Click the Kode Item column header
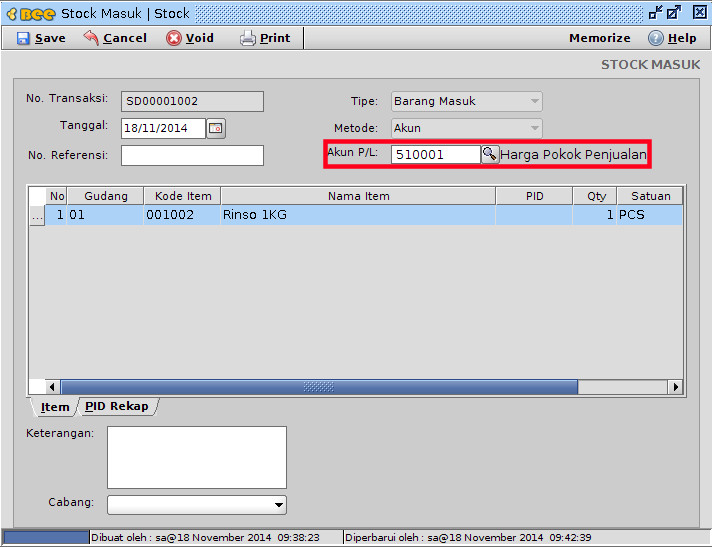 (x=183, y=196)
